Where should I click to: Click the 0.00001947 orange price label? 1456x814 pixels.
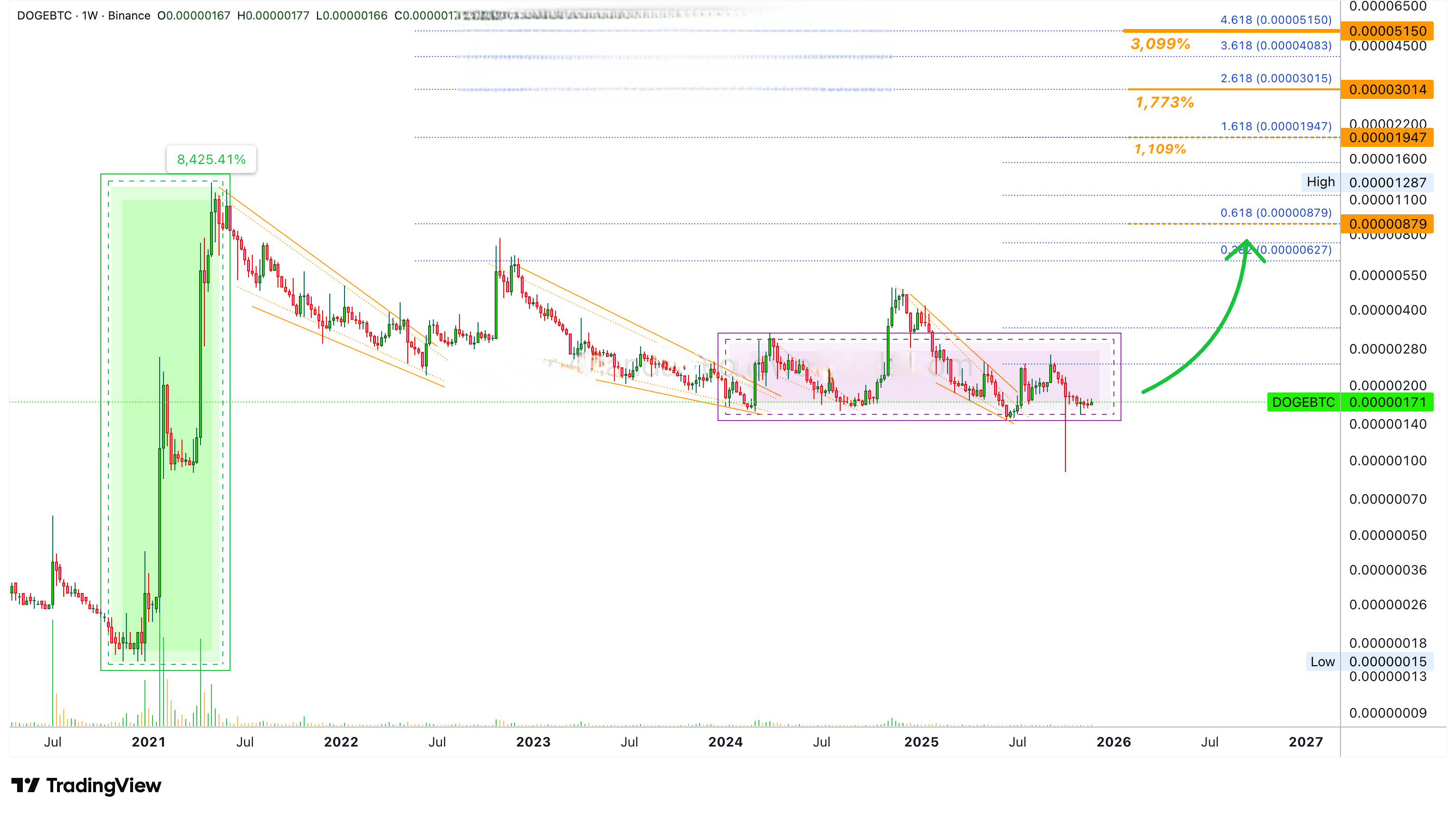(1387, 137)
